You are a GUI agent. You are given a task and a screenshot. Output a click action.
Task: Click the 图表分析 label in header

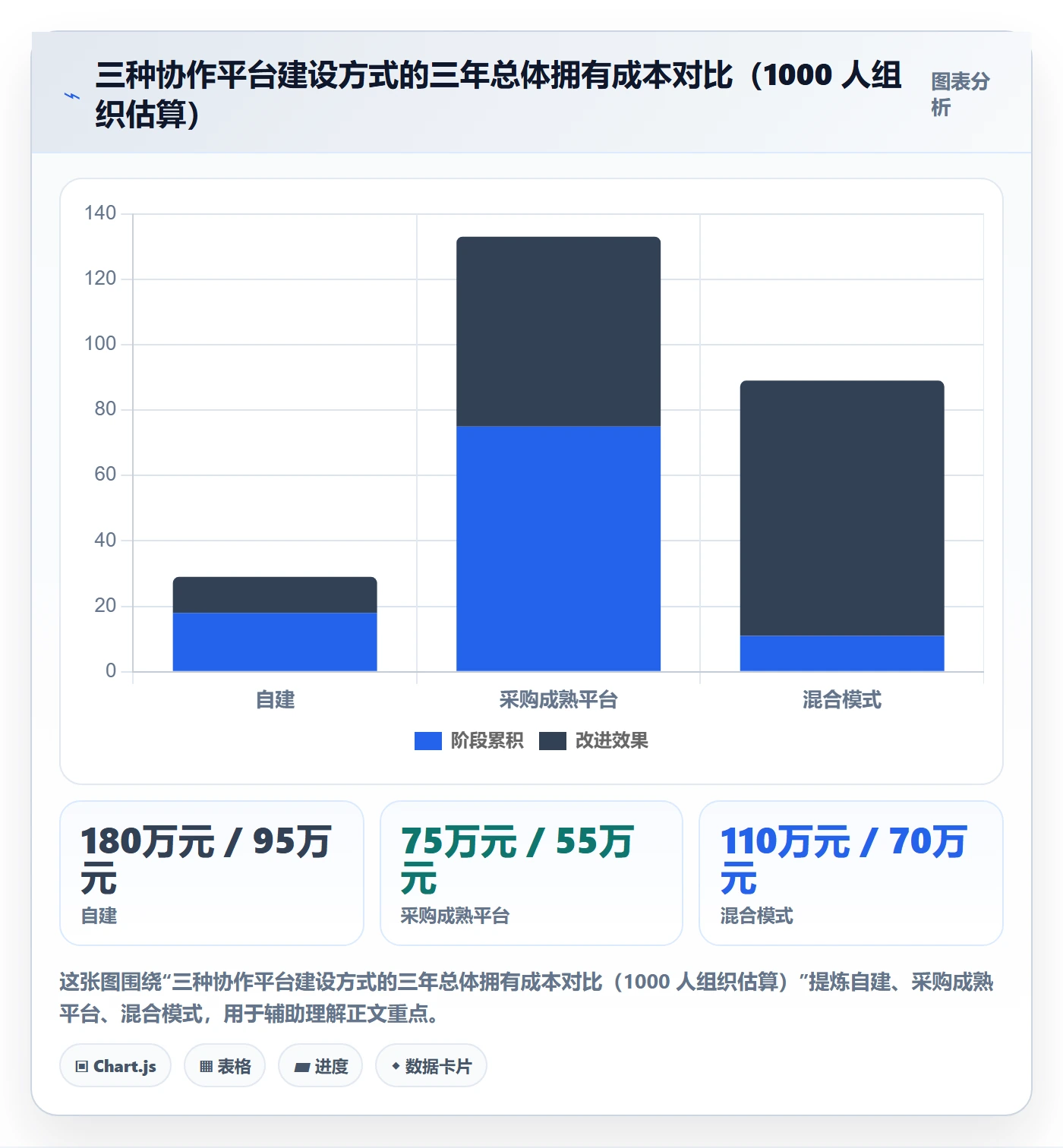pos(960,94)
